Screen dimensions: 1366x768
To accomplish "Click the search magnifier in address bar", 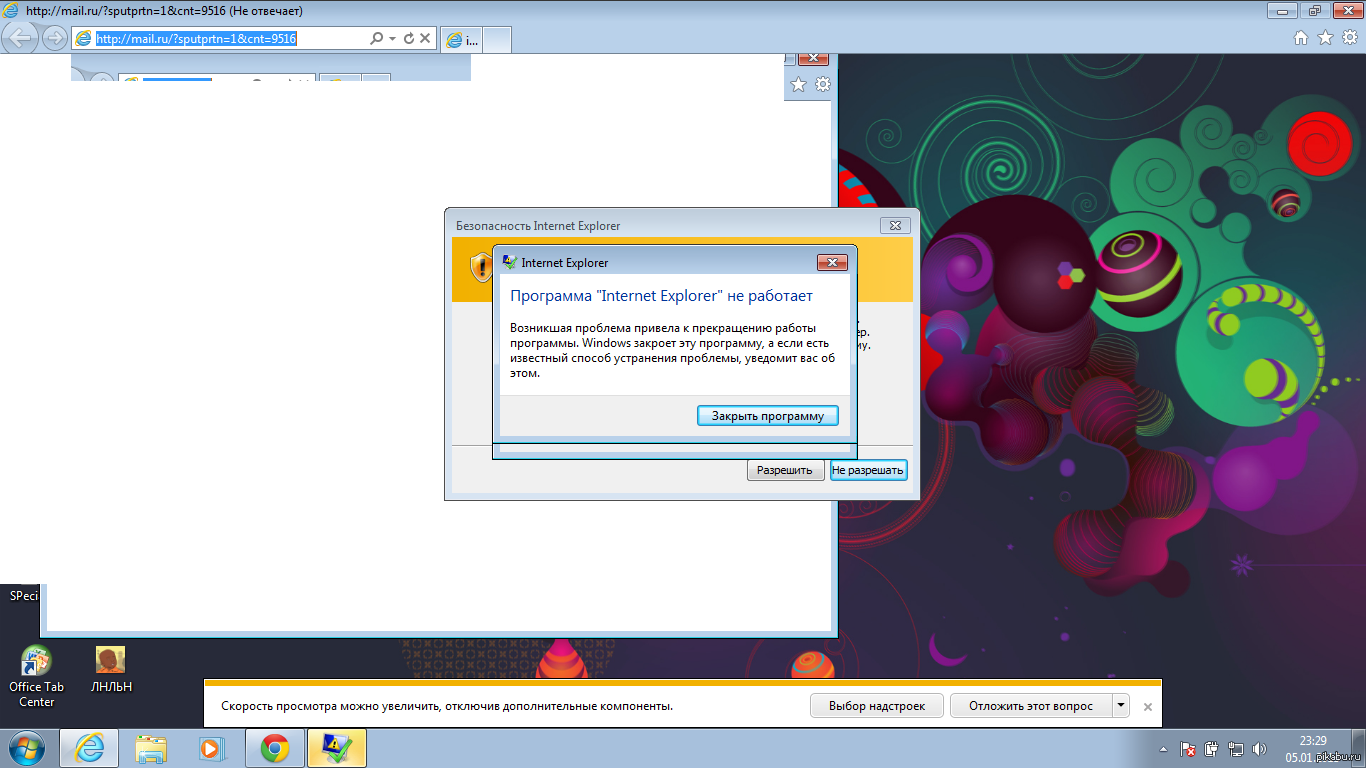I will (377, 38).
